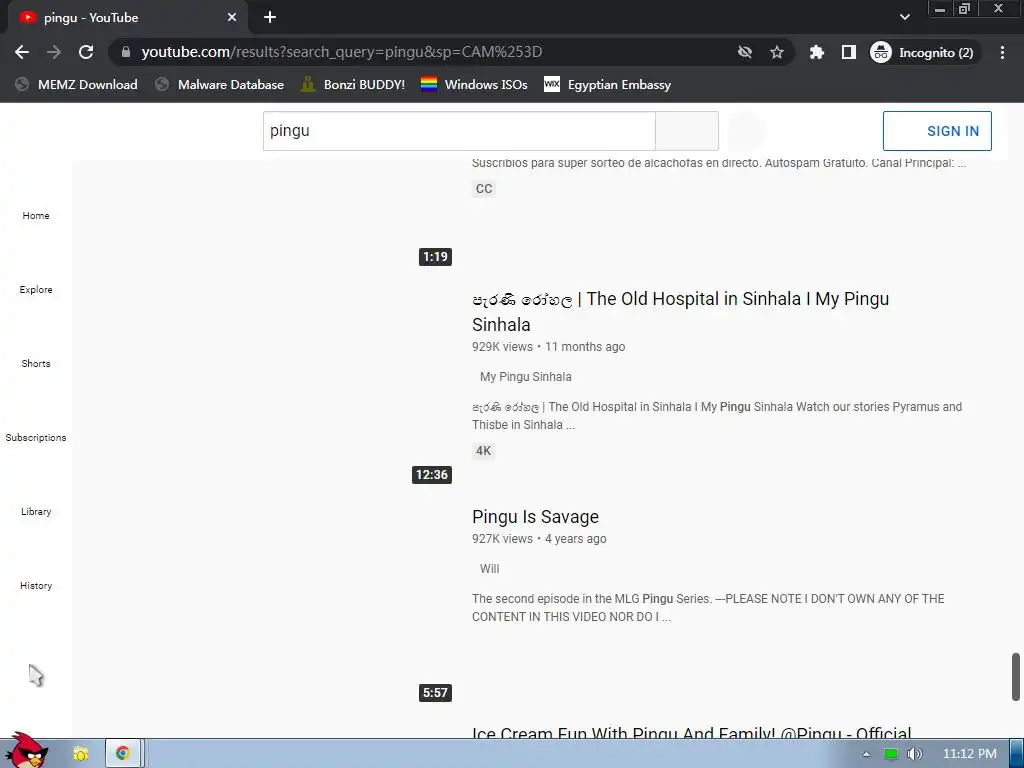Click the 927K views • 4 years ago text

539,539
